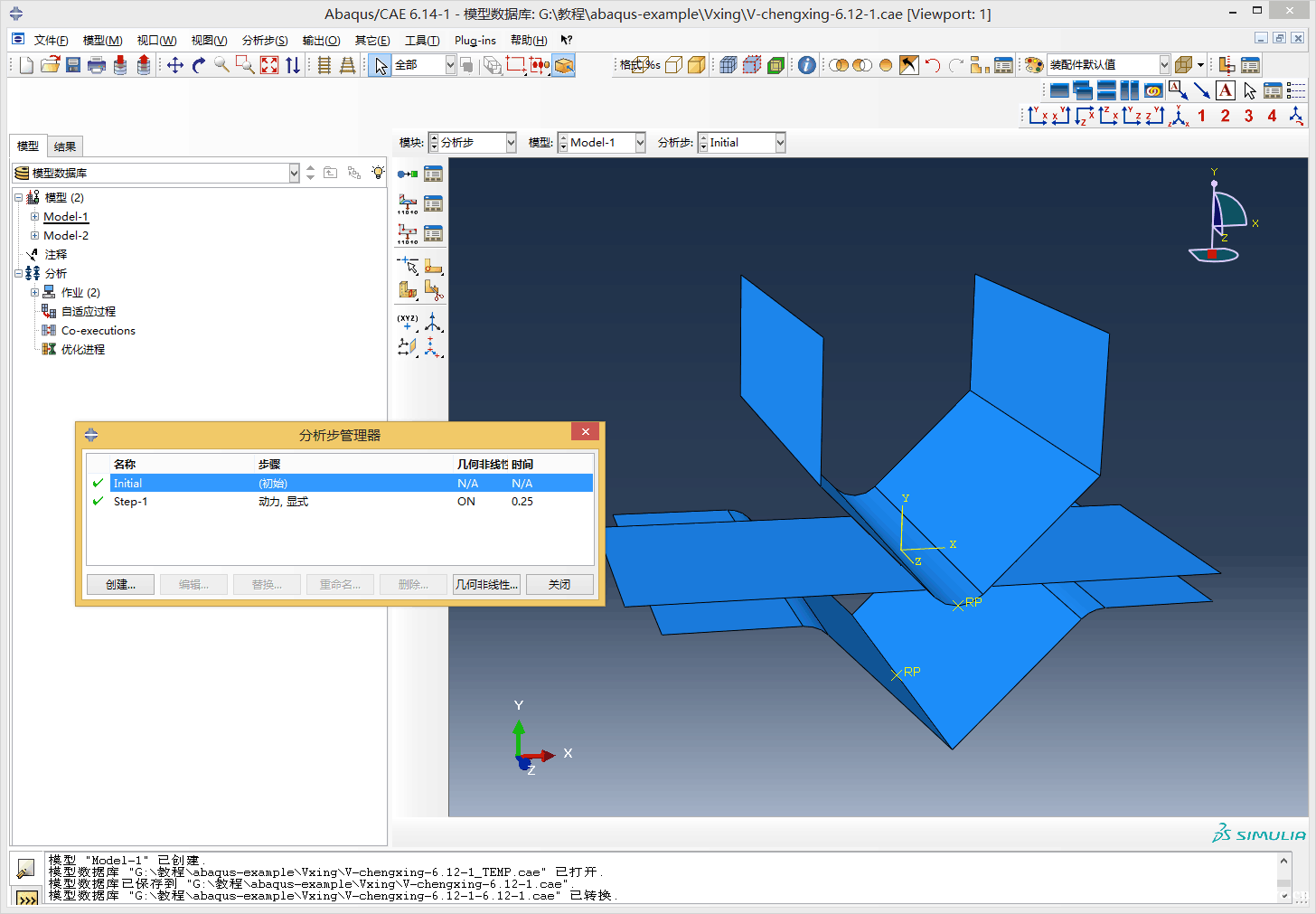Click the Auto-Fit View icon
Viewport: 1316px width, 914px height.
(269, 65)
